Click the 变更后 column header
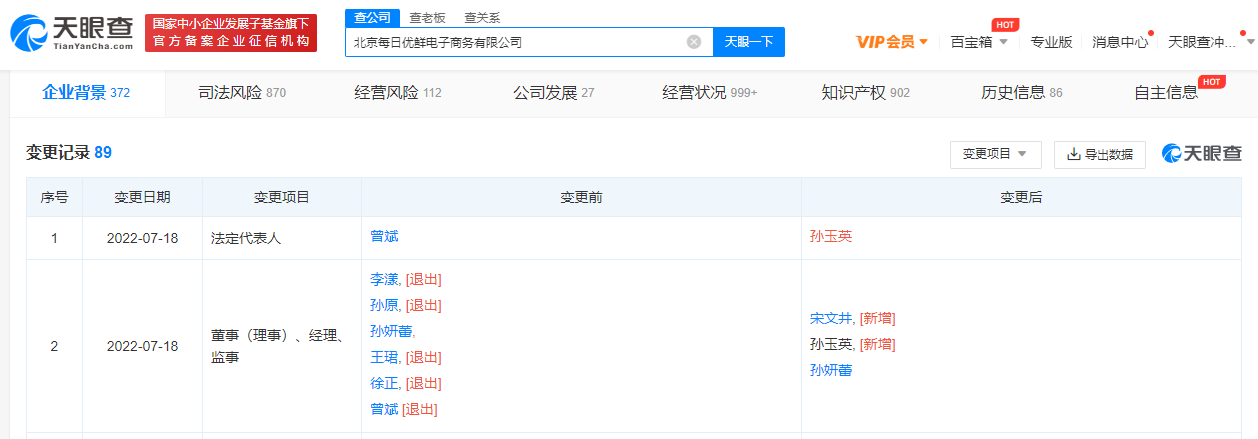 pyautogui.click(x=1021, y=198)
